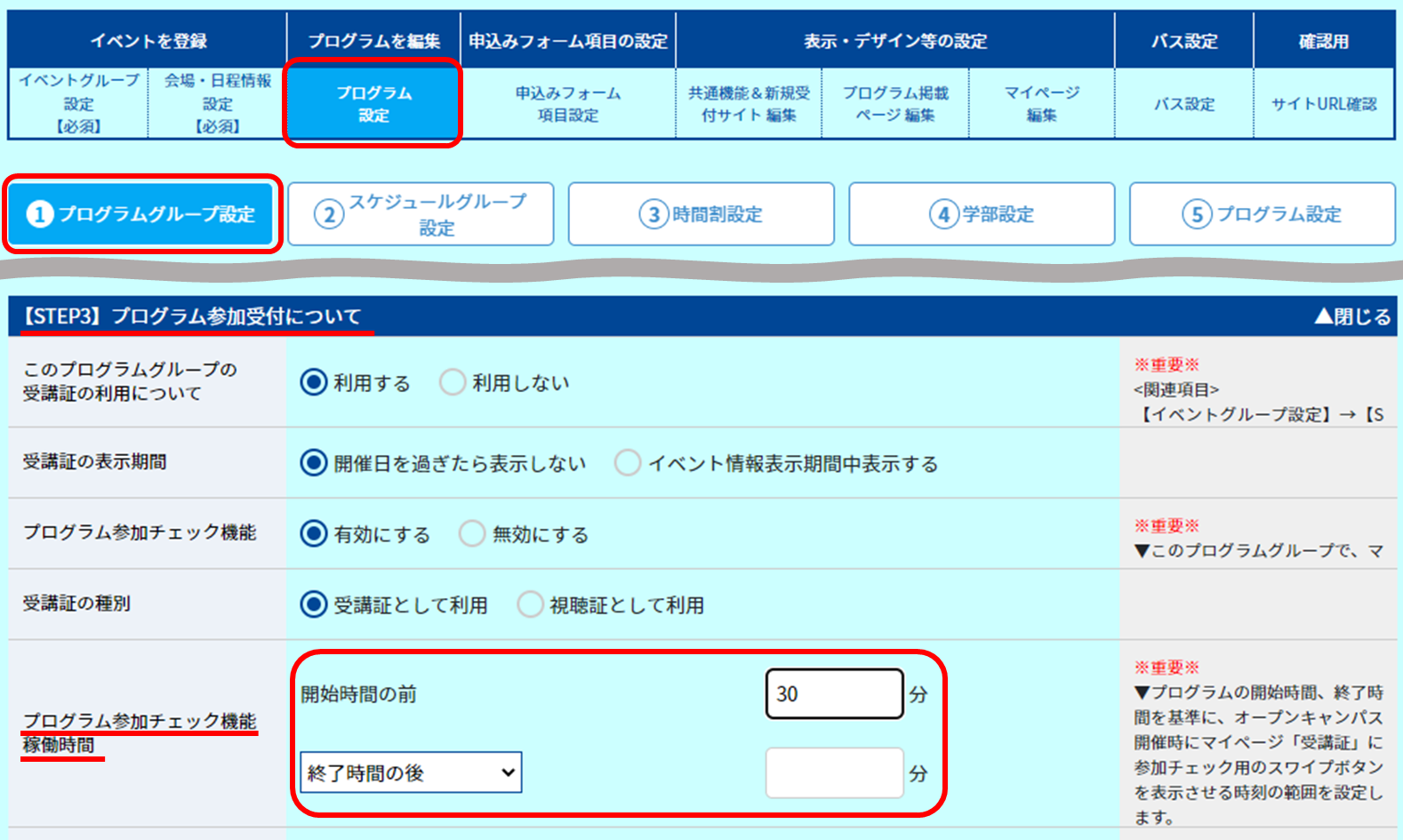Open サイトURL確認 tab

[x=1324, y=103]
